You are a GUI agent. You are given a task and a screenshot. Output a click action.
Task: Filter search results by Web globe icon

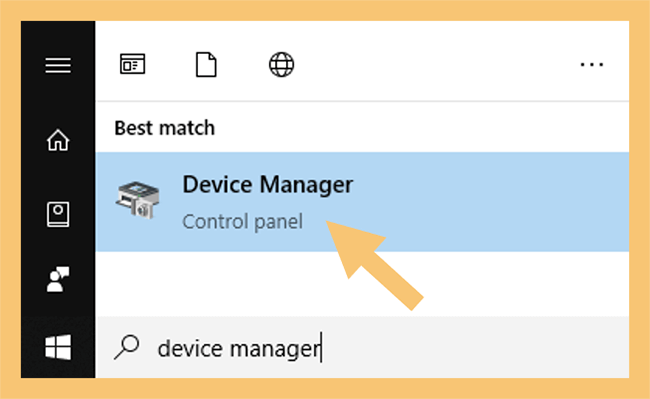pyautogui.click(x=281, y=64)
